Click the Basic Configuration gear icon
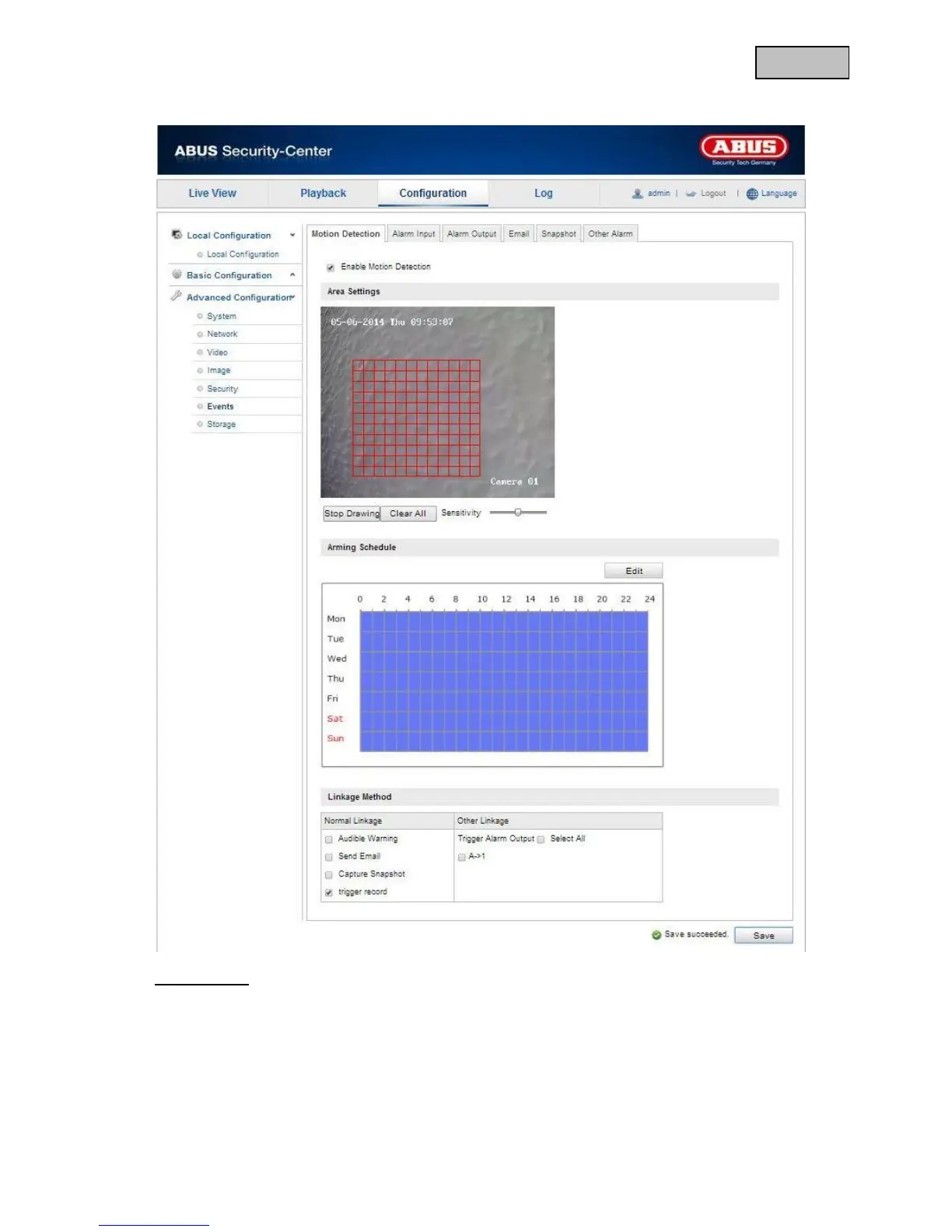Screen dimensions: 952x1232 177,275
